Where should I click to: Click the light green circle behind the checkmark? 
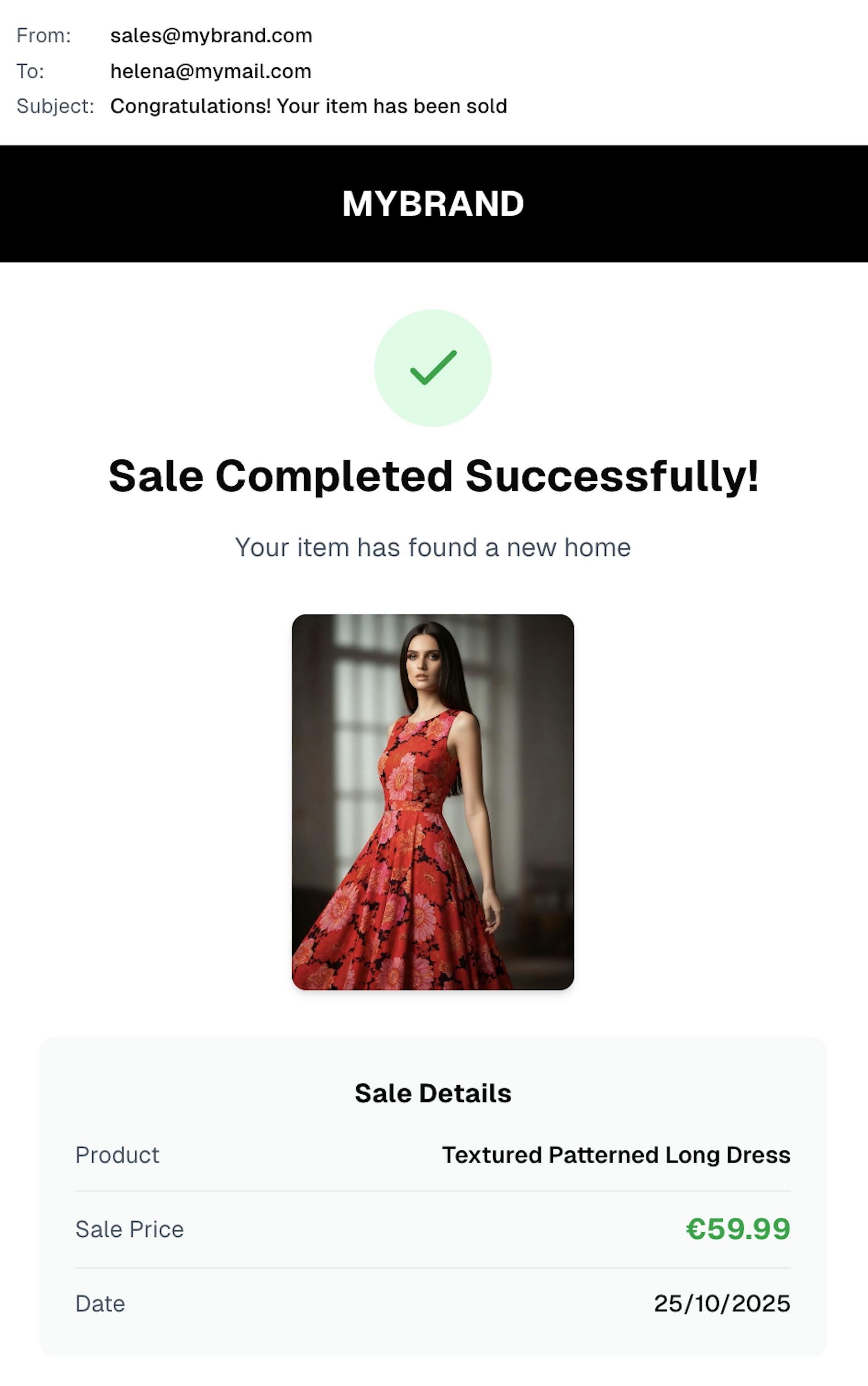pos(396,402)
